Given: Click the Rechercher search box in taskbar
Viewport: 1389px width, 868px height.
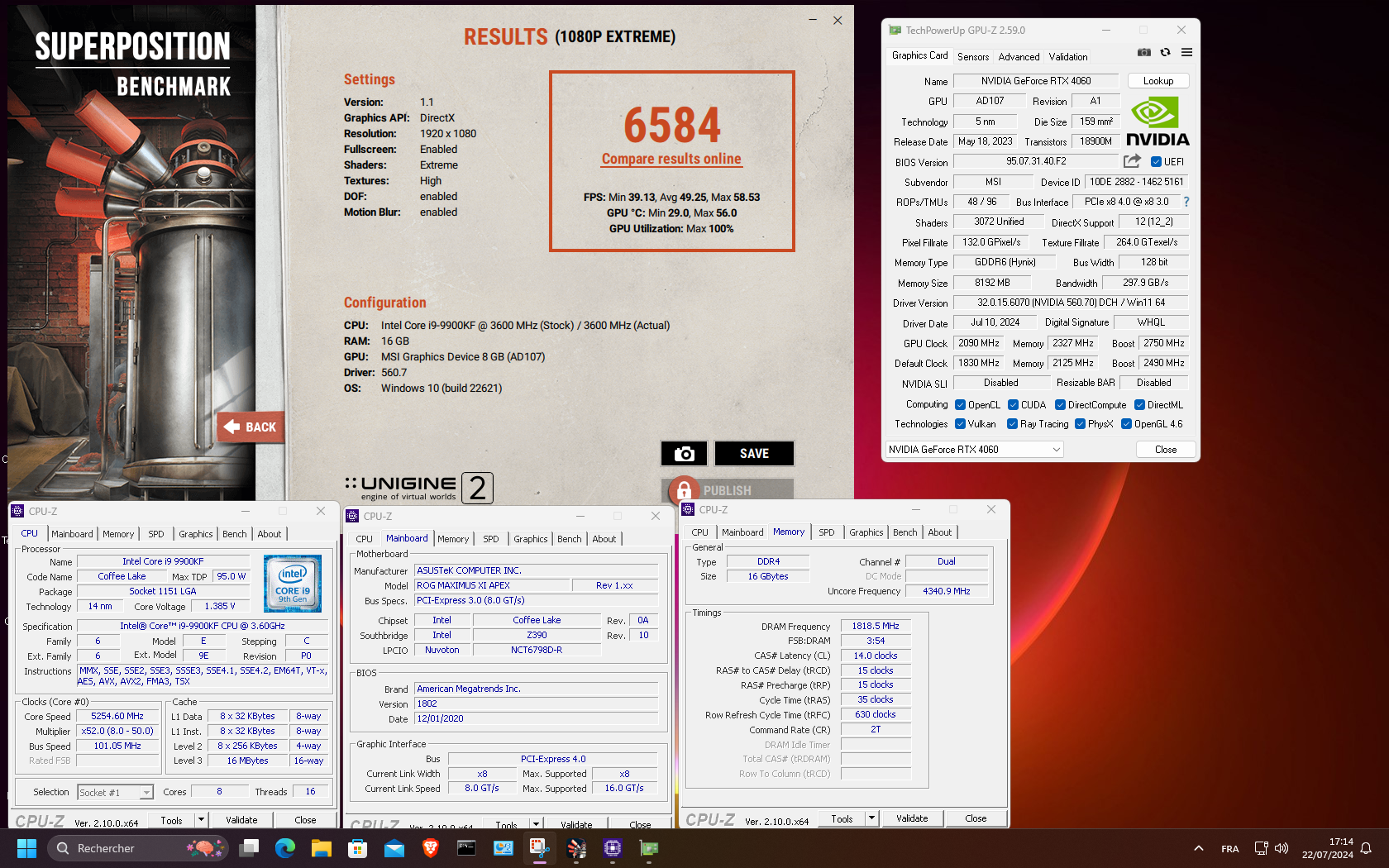Looking at the screenshot, I should point(137,848).
